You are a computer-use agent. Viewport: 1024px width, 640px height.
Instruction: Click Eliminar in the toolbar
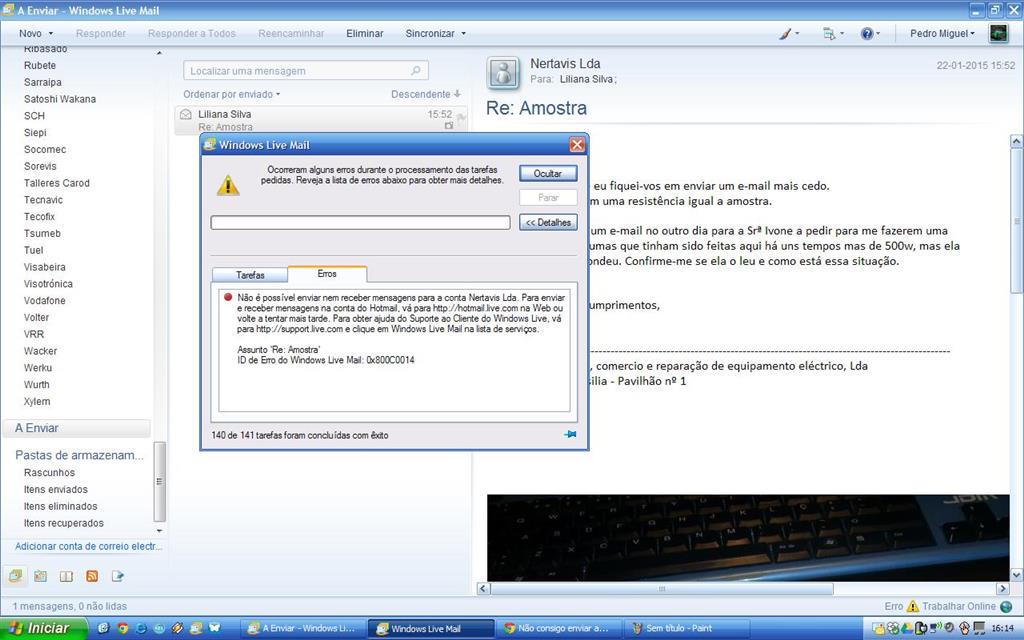pos(364,33)
